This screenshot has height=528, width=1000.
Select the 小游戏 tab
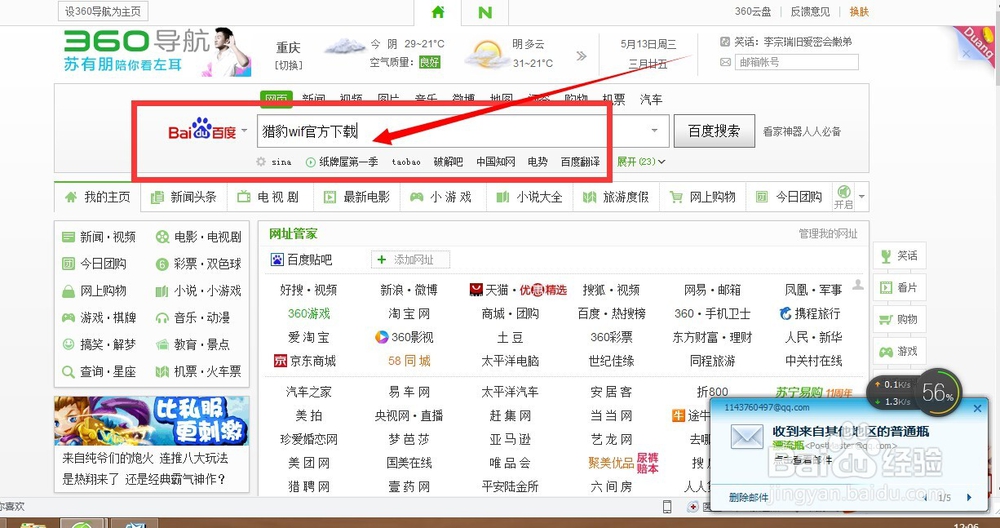pos(443,197)
